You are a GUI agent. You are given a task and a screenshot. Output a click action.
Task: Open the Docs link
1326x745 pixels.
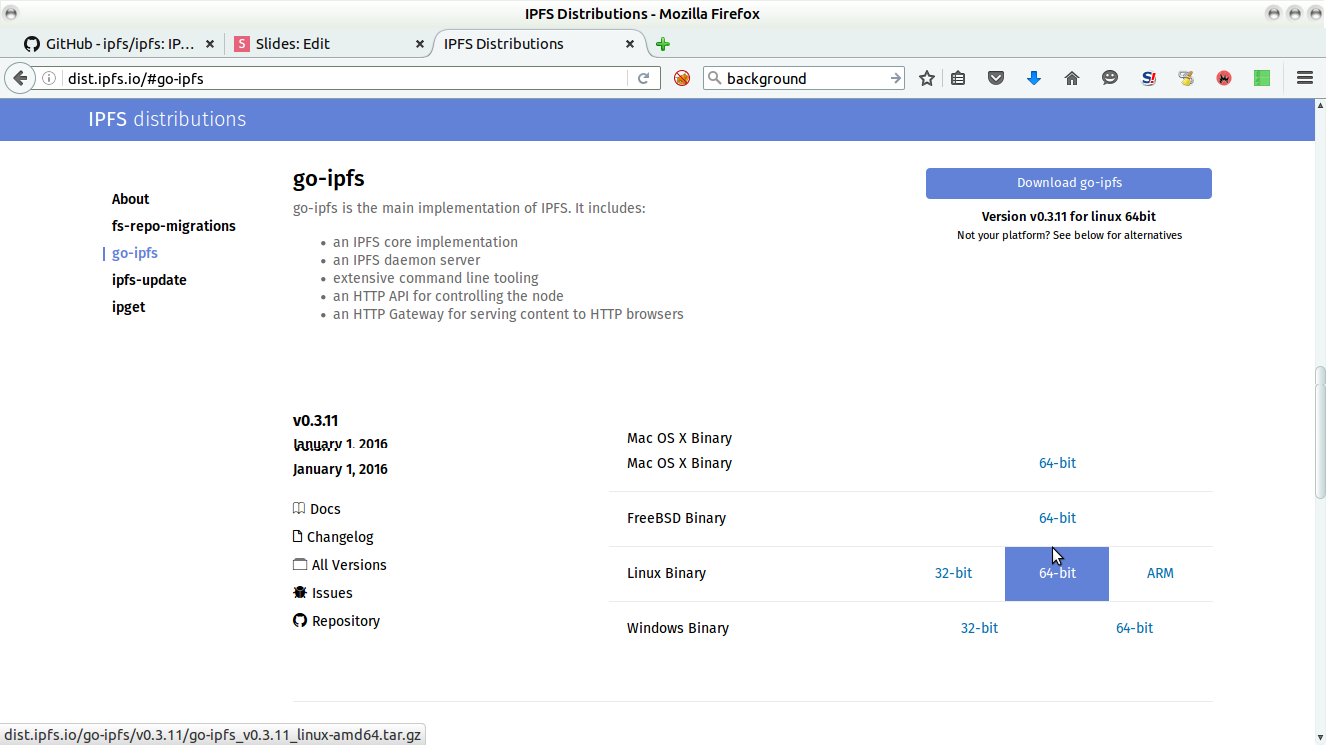point(325,509)
